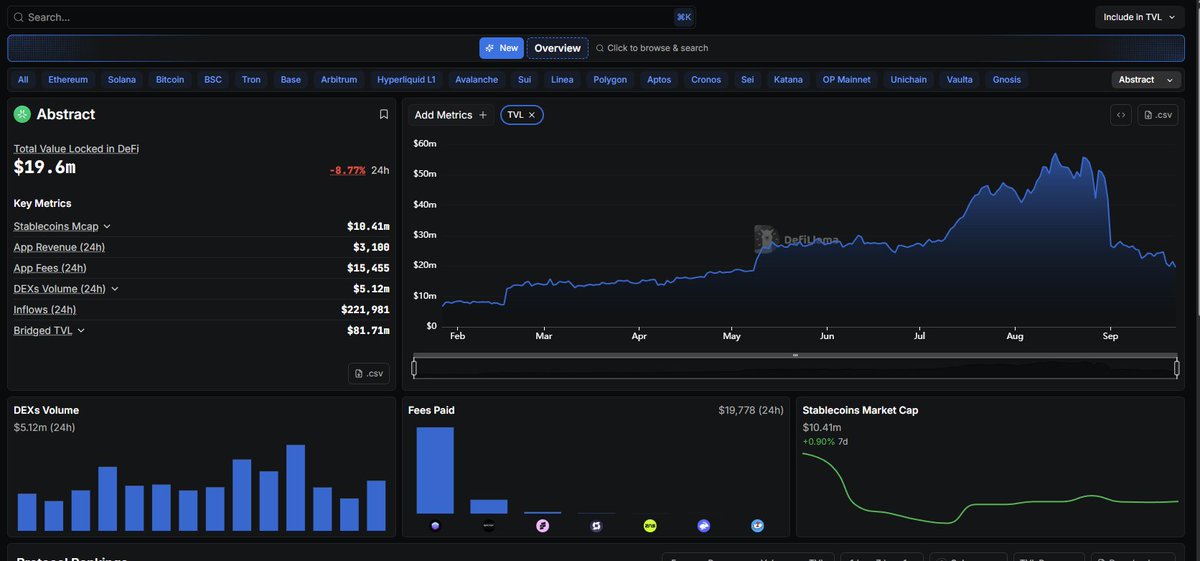Click the blue cloud protocol icon under Fees Paid

(x=704, y=525)
